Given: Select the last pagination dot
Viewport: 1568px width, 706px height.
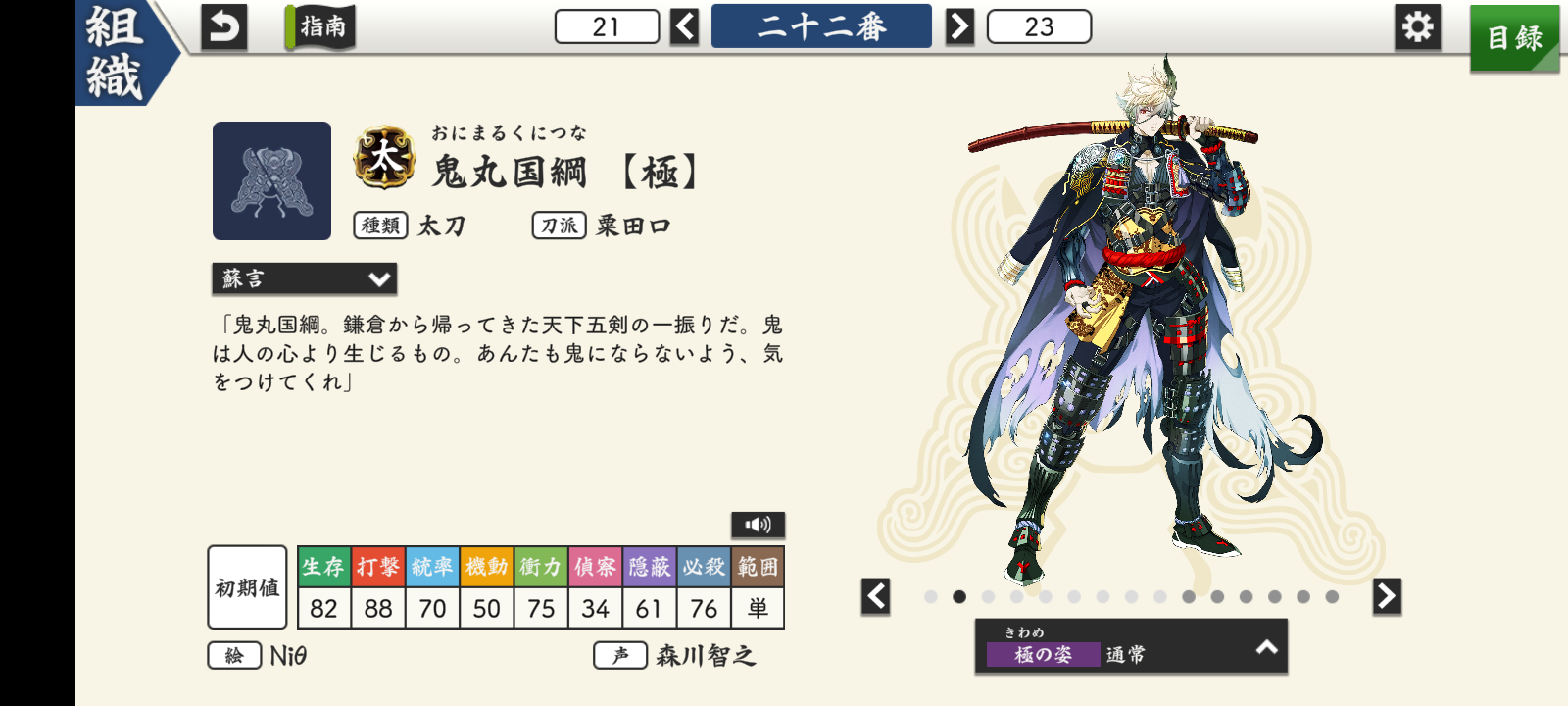Looking at the screenshot, I should coord(1332,596).
